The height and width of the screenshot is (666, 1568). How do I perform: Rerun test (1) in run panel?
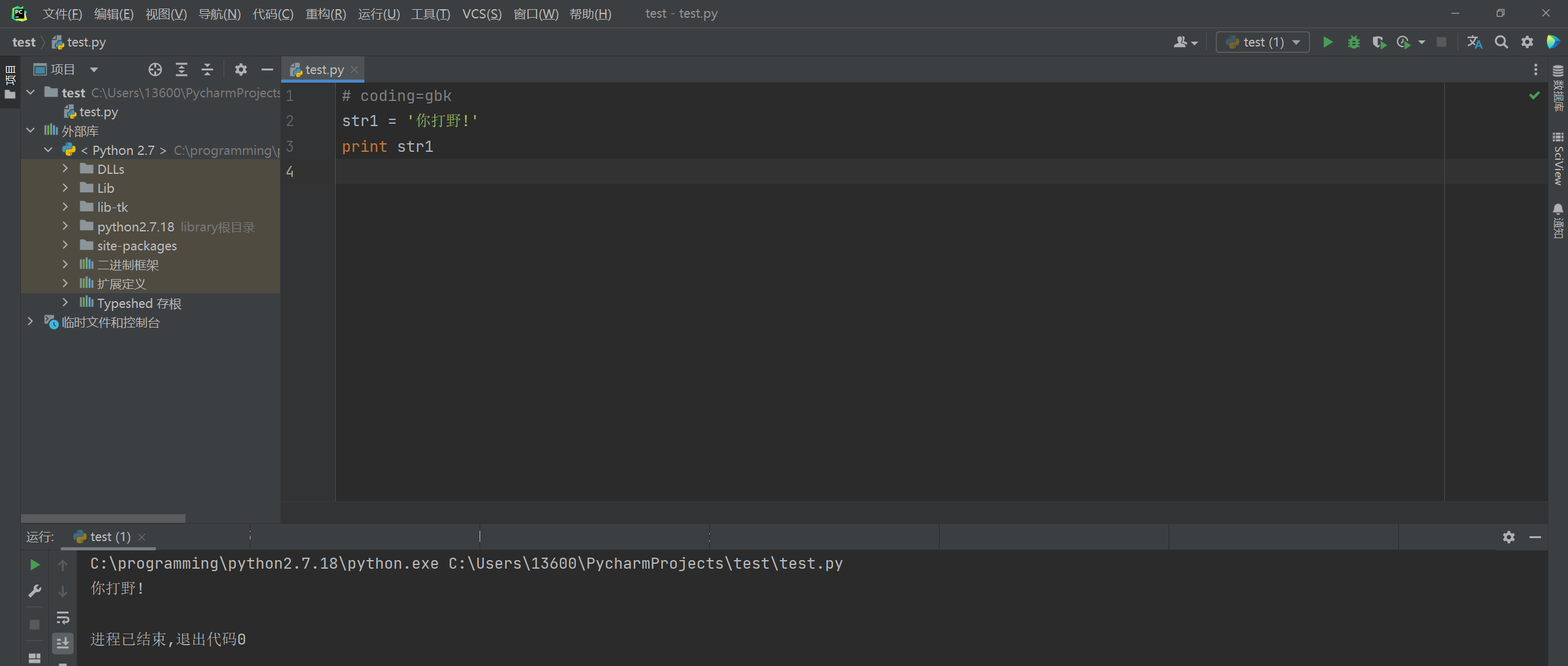pyautogui.click(x=35, y=564)
